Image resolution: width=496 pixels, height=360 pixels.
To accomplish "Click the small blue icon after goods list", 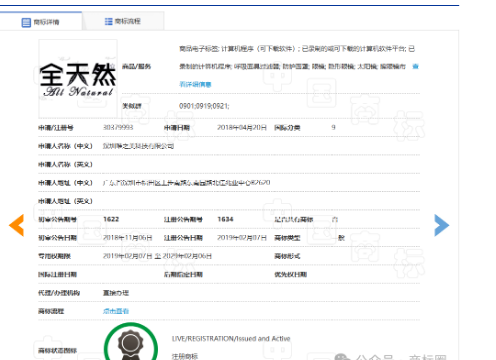I will (415, 66).
